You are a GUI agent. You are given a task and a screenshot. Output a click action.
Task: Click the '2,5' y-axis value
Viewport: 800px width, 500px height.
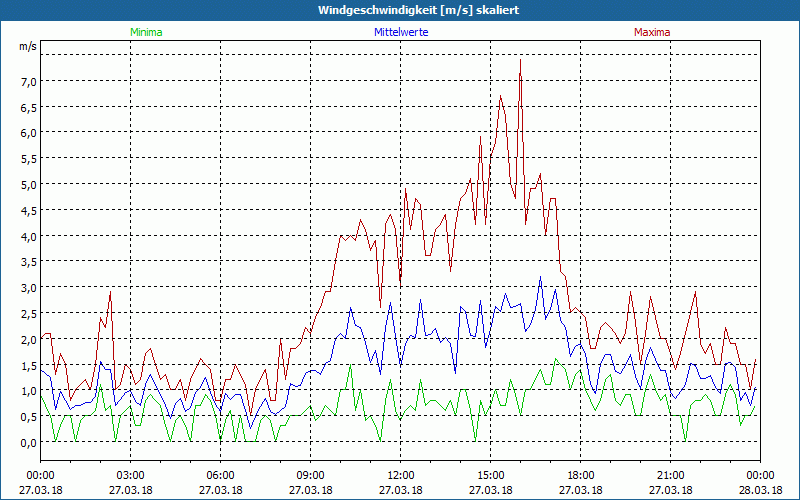click(x=28, y=313)
